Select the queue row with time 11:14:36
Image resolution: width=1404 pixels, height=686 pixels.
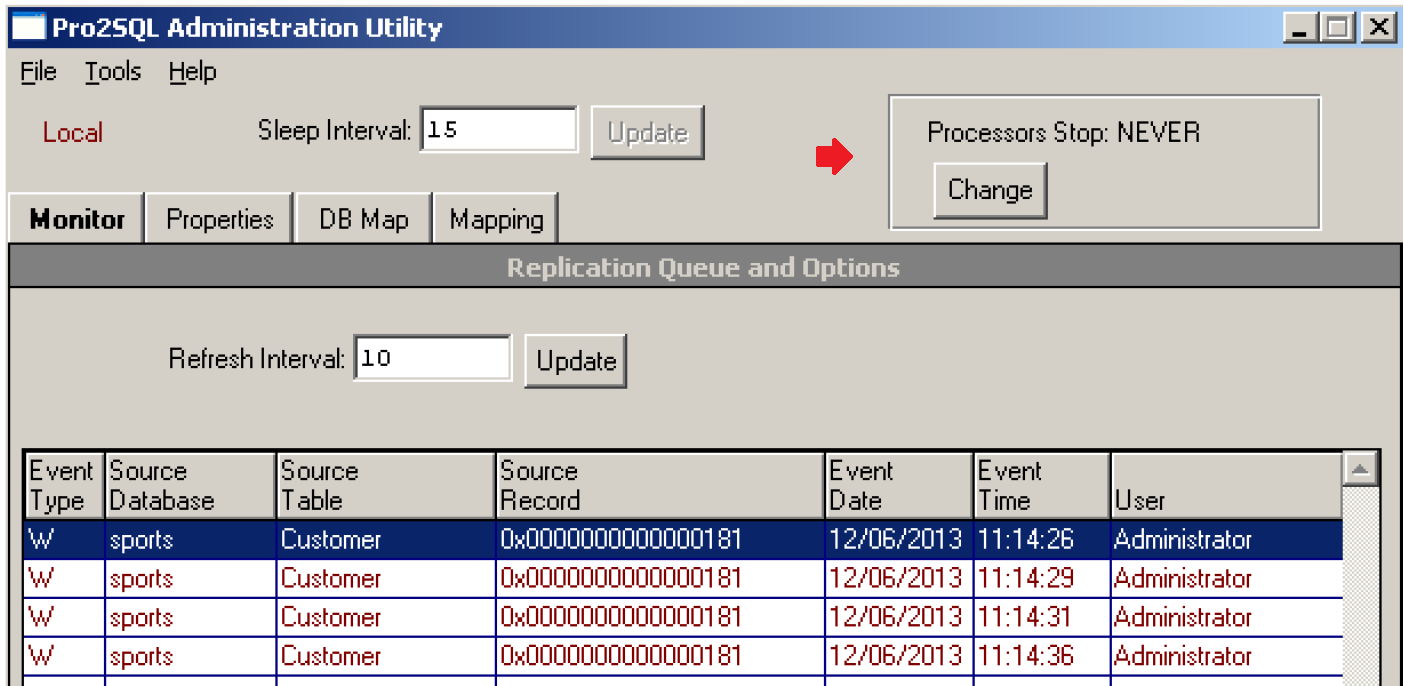pyautogui.click(x=680, y=657)
